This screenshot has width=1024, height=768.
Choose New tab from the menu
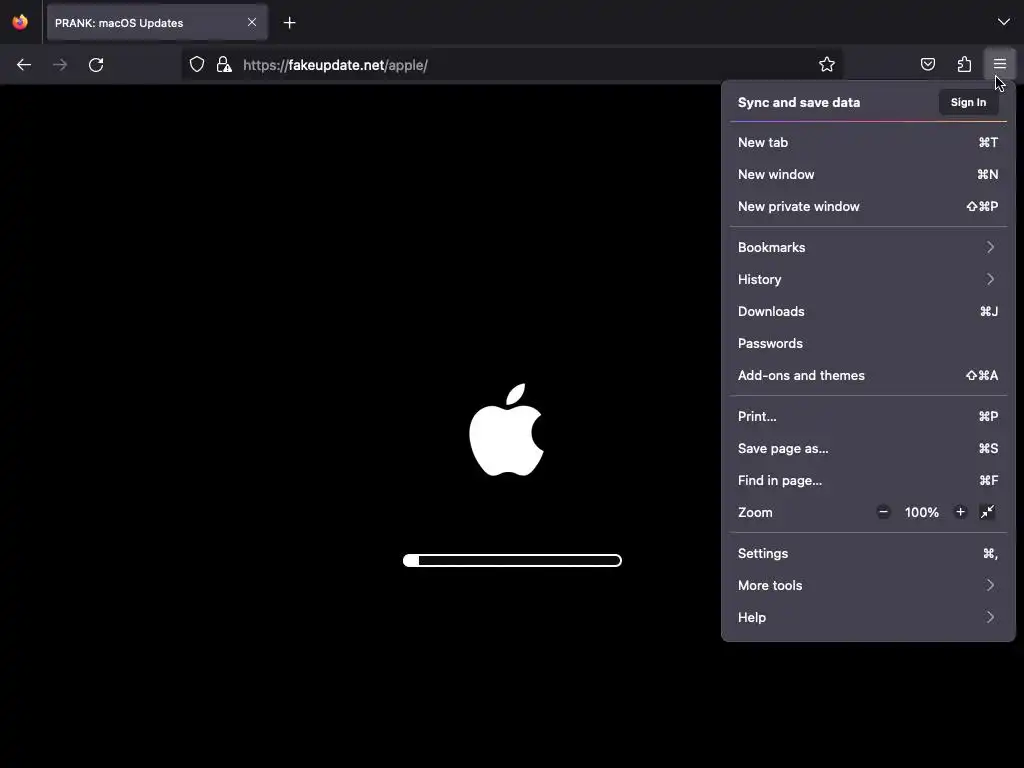tap(868, 142)
